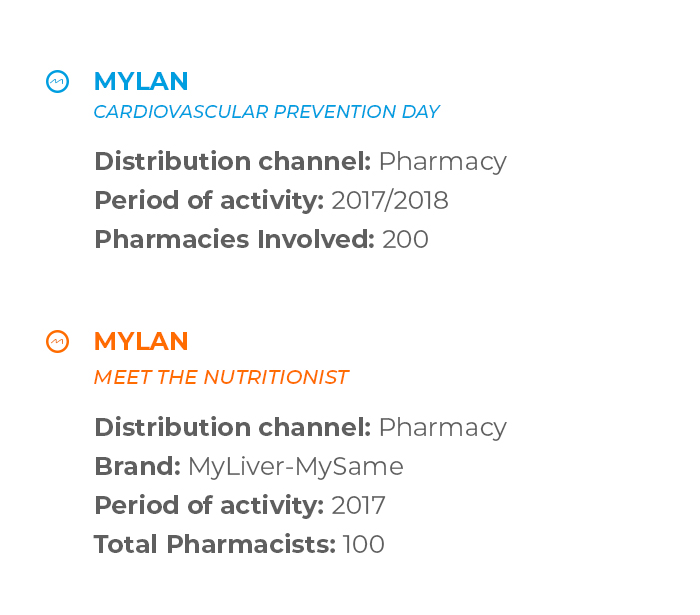Click the Distribution channel line under Meet the Nutritionist

[300, 428]
